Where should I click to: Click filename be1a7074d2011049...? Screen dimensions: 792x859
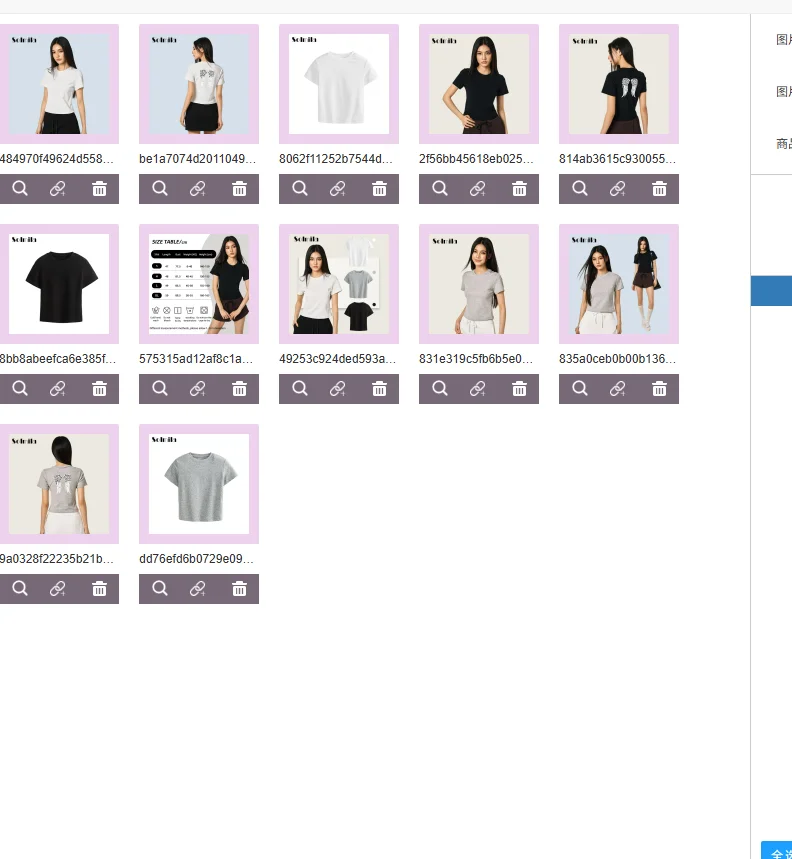point(197,159)
